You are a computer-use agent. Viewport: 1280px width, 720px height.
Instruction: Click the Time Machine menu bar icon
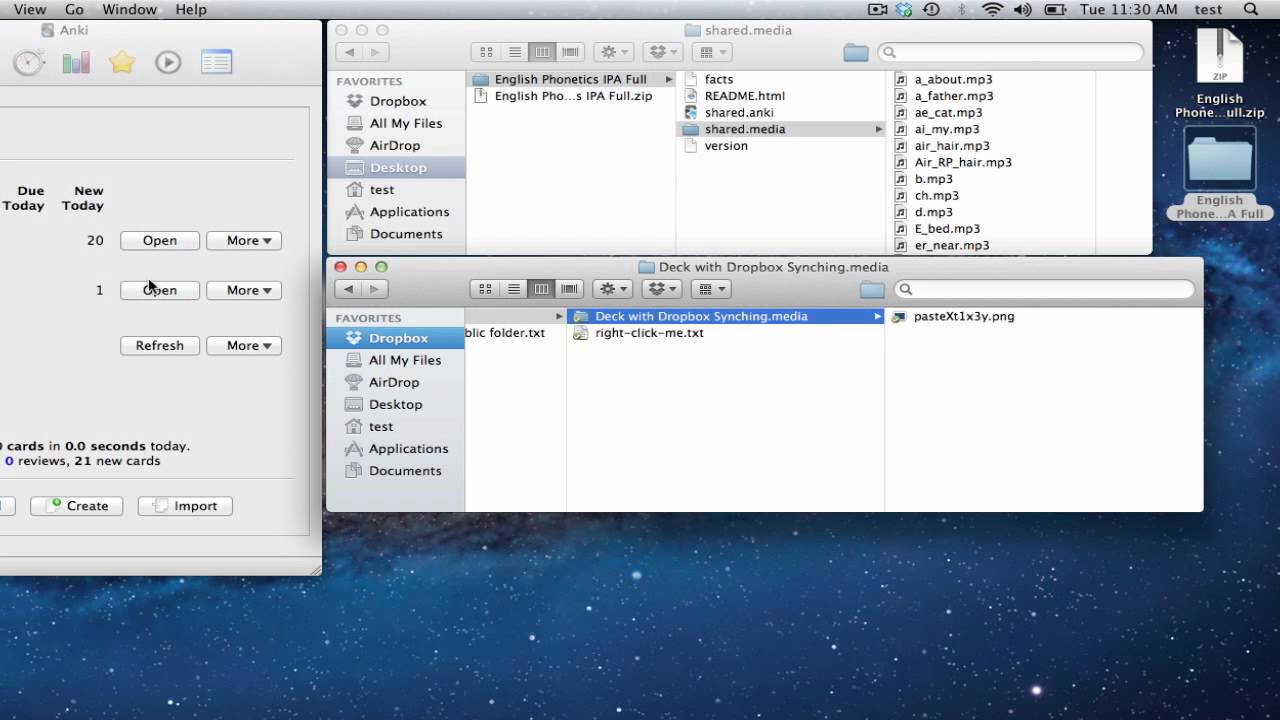coord(932,9)
